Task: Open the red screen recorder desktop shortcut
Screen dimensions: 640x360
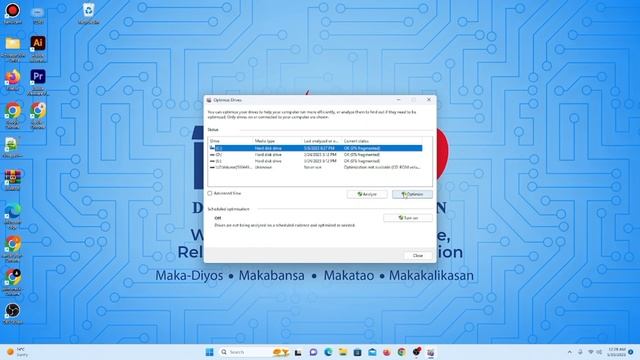Action: coord(13,13)
